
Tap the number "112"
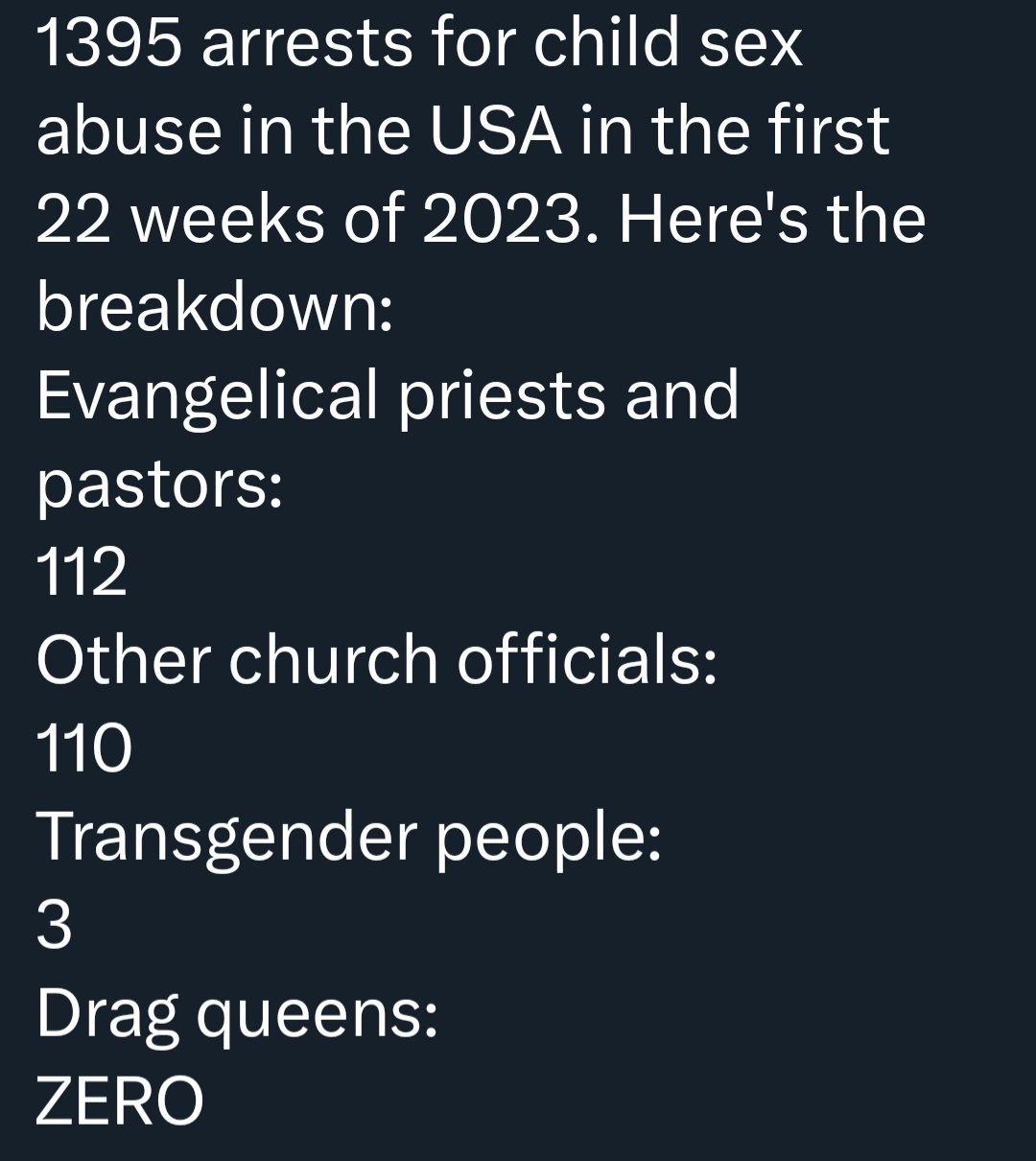coord(82,573)
